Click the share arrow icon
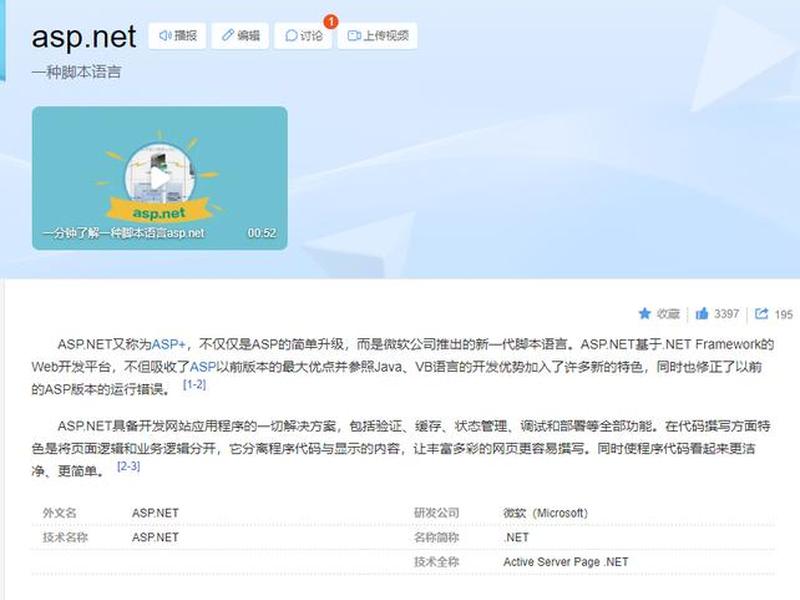The width and height of the screenshot is (800, 600). click(x=761, y=313)
